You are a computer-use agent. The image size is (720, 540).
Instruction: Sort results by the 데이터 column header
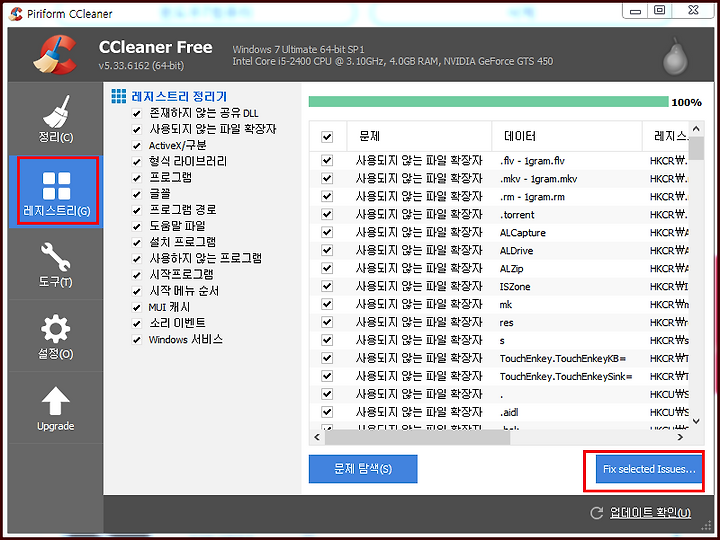(567, 136)
